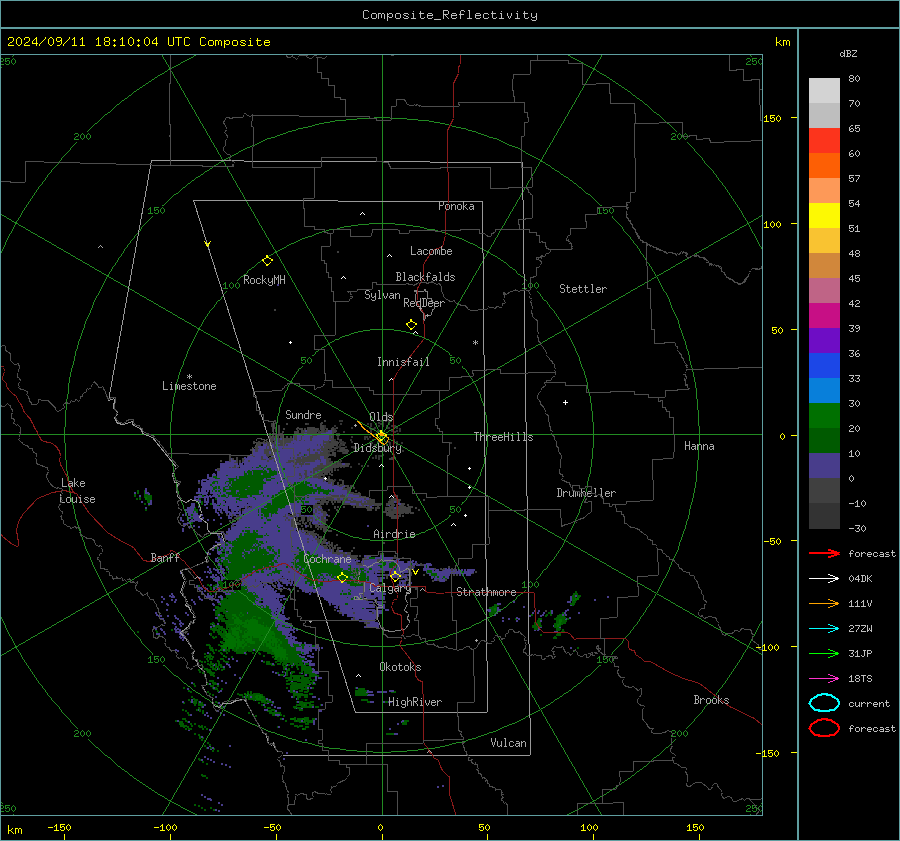The height and width of the screenshot is (841, 900).
Task: Click the yellow diamond marker under Cochrane
Action: 342,577
